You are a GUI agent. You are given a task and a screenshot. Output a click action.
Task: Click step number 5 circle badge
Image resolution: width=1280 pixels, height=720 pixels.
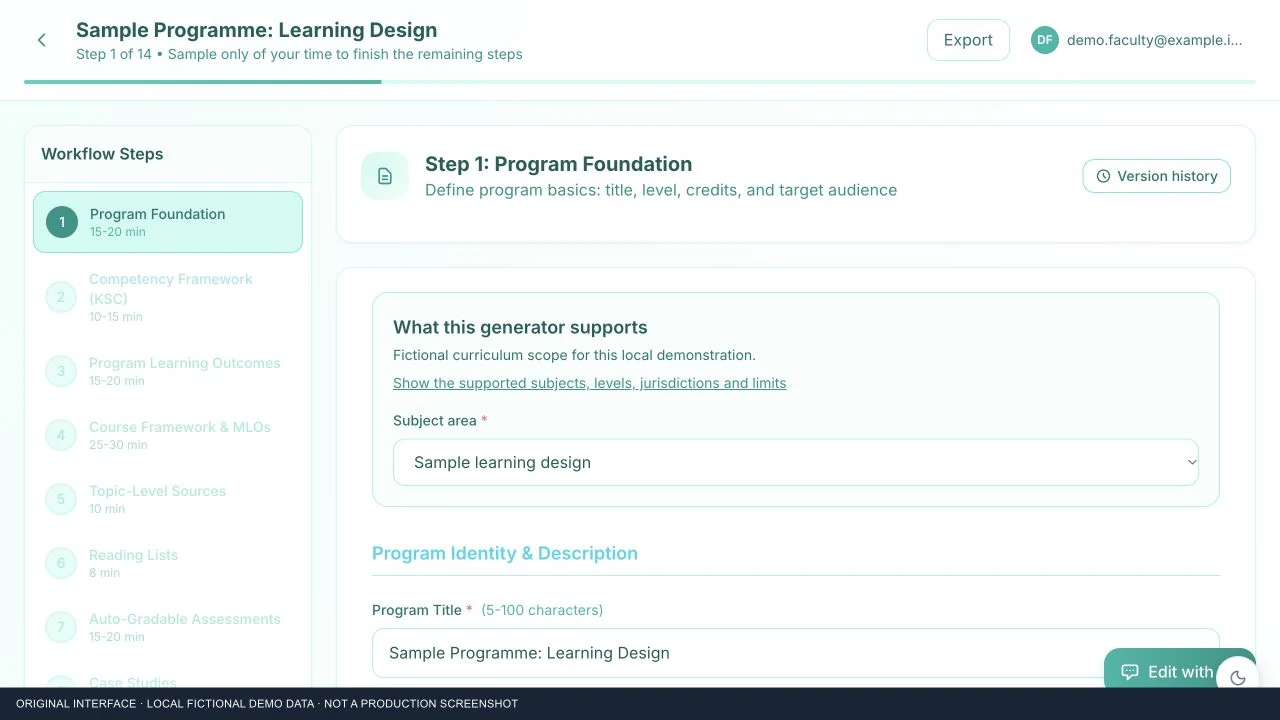click(61, 499)
